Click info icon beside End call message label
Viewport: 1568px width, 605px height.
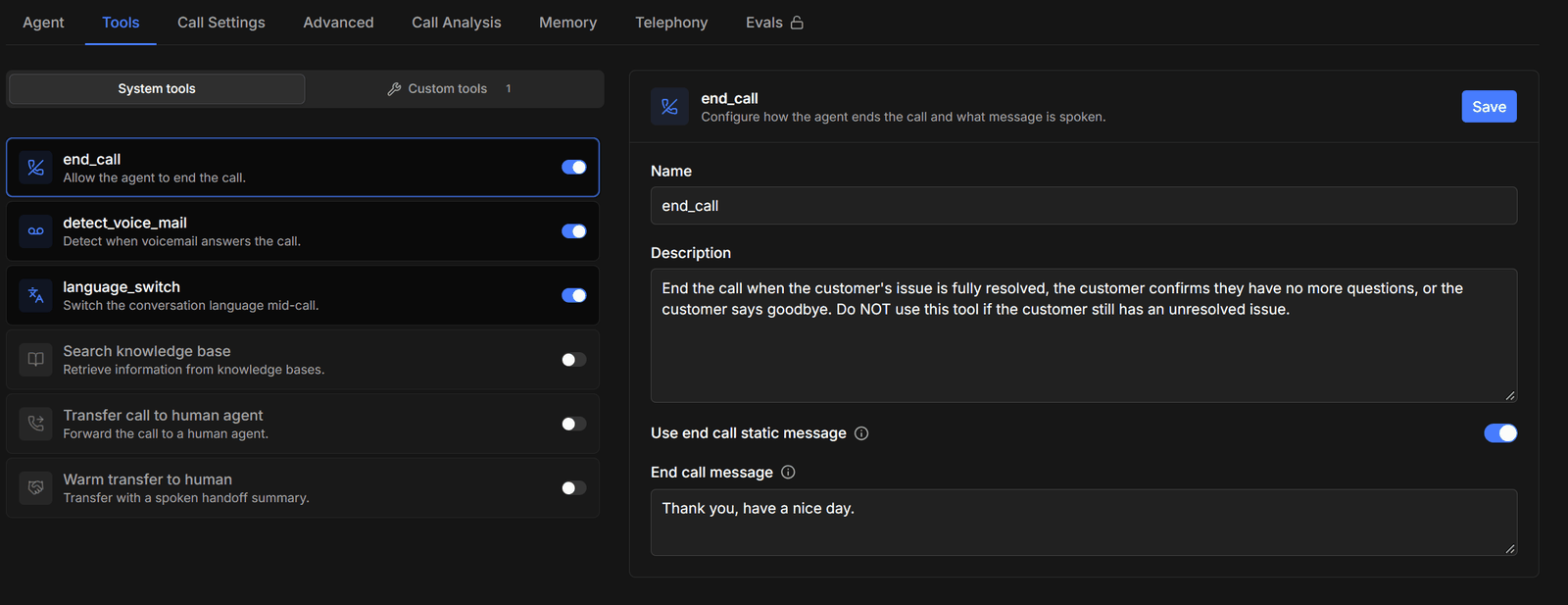coord(788,473)
